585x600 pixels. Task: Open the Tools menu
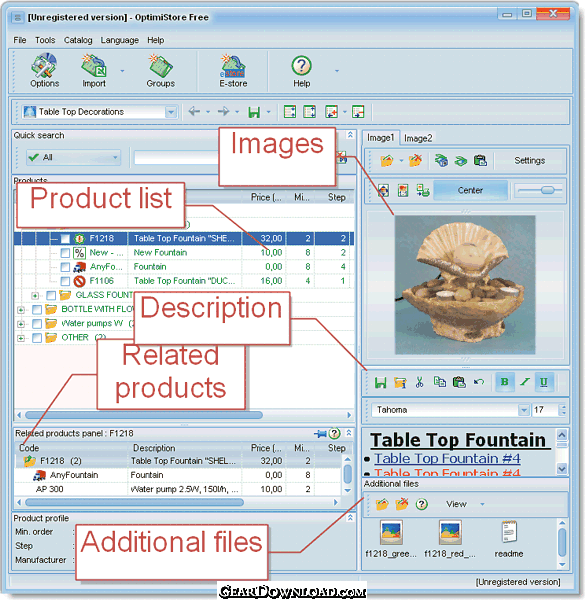point(45,40)
